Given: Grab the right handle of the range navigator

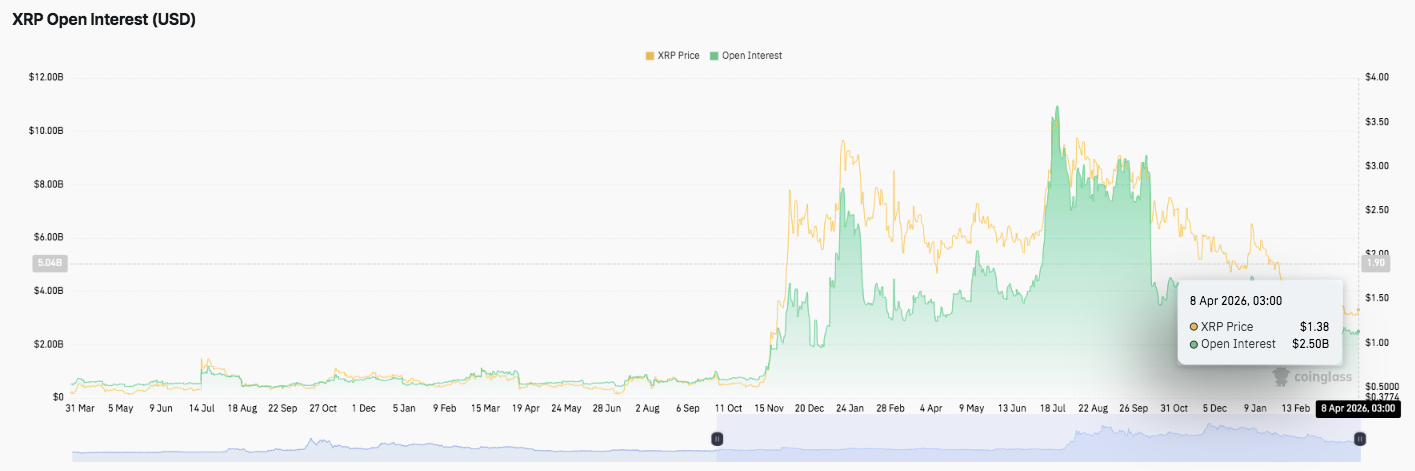Looking at the screenshot, I should [1360, 439].
